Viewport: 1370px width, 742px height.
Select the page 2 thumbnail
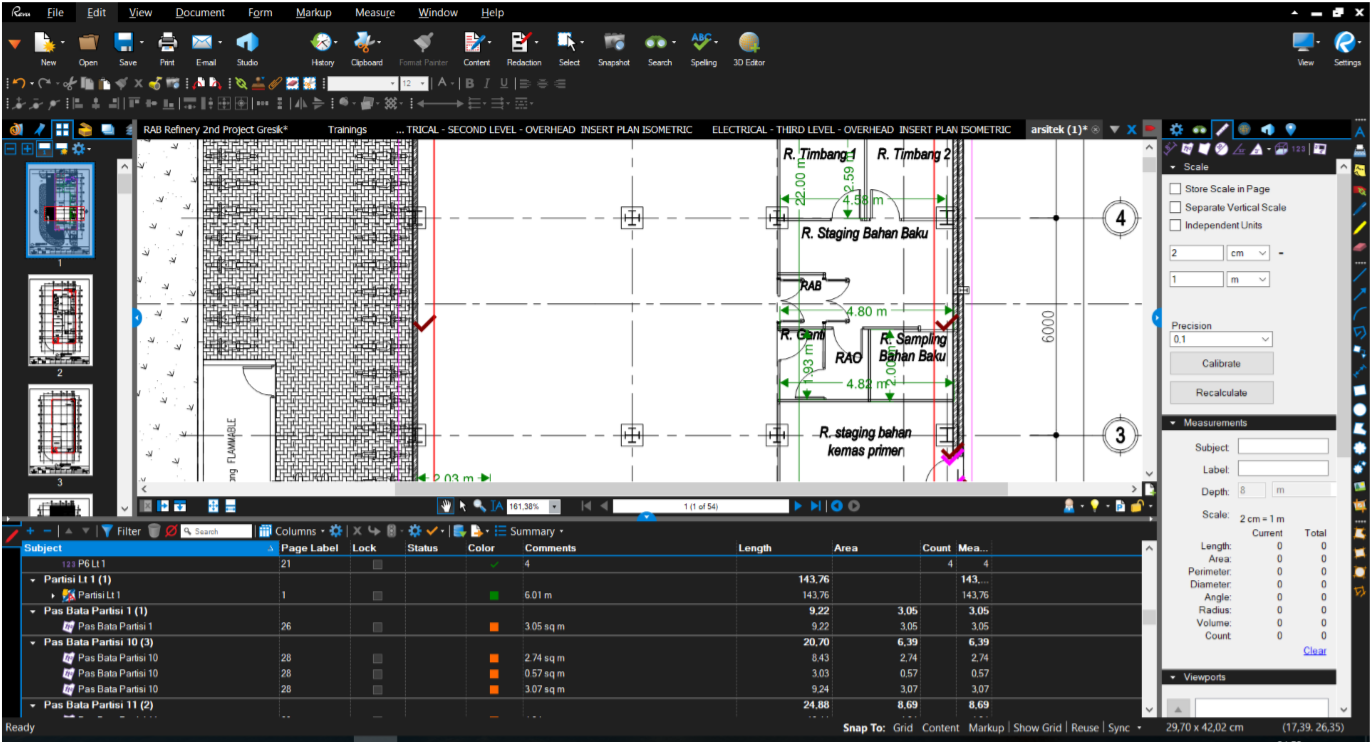click(x=60, y=322)
